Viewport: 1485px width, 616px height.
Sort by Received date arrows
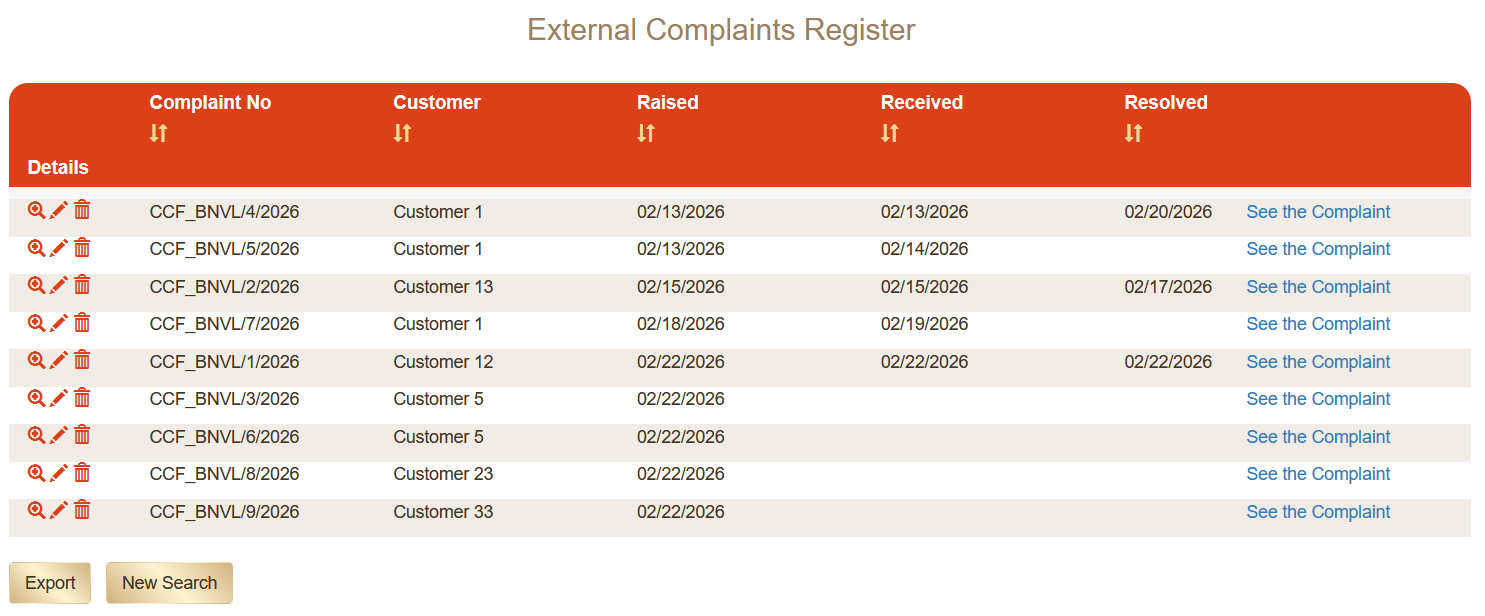[x=890, y=133]
